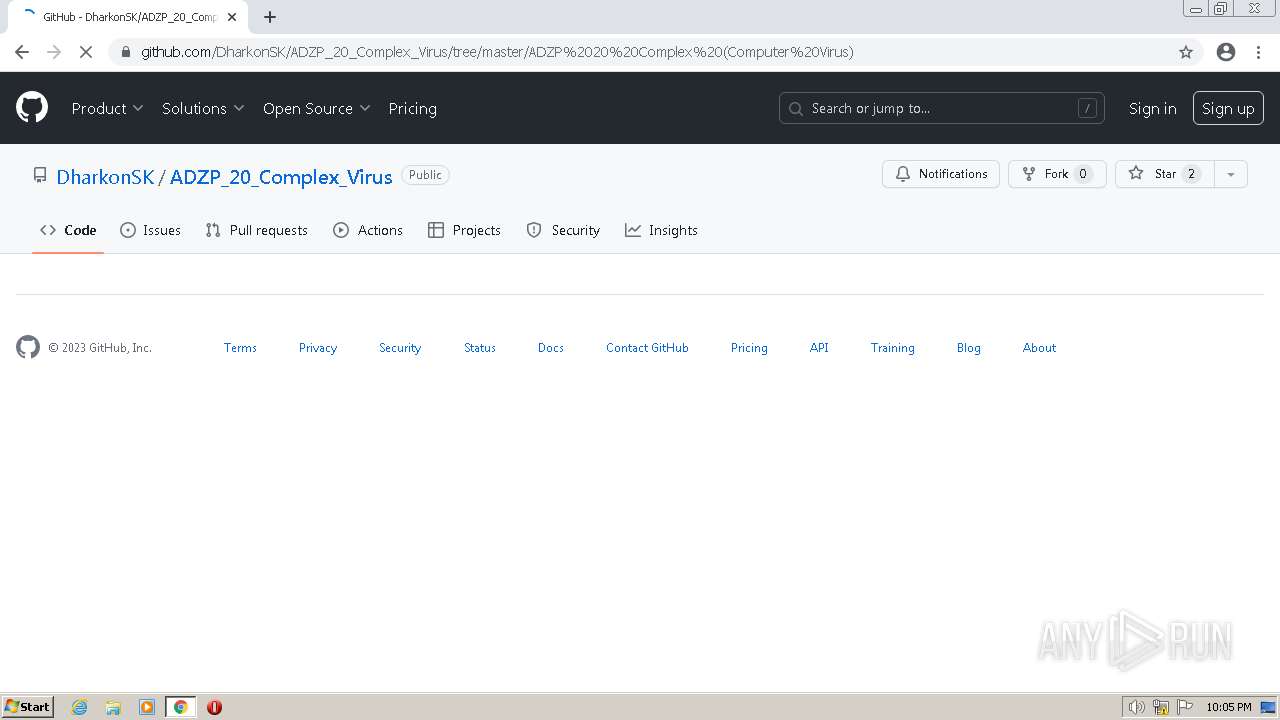The image size is (1280, 720).
Task: Open the Blog footer link
Action: [969, 348]
